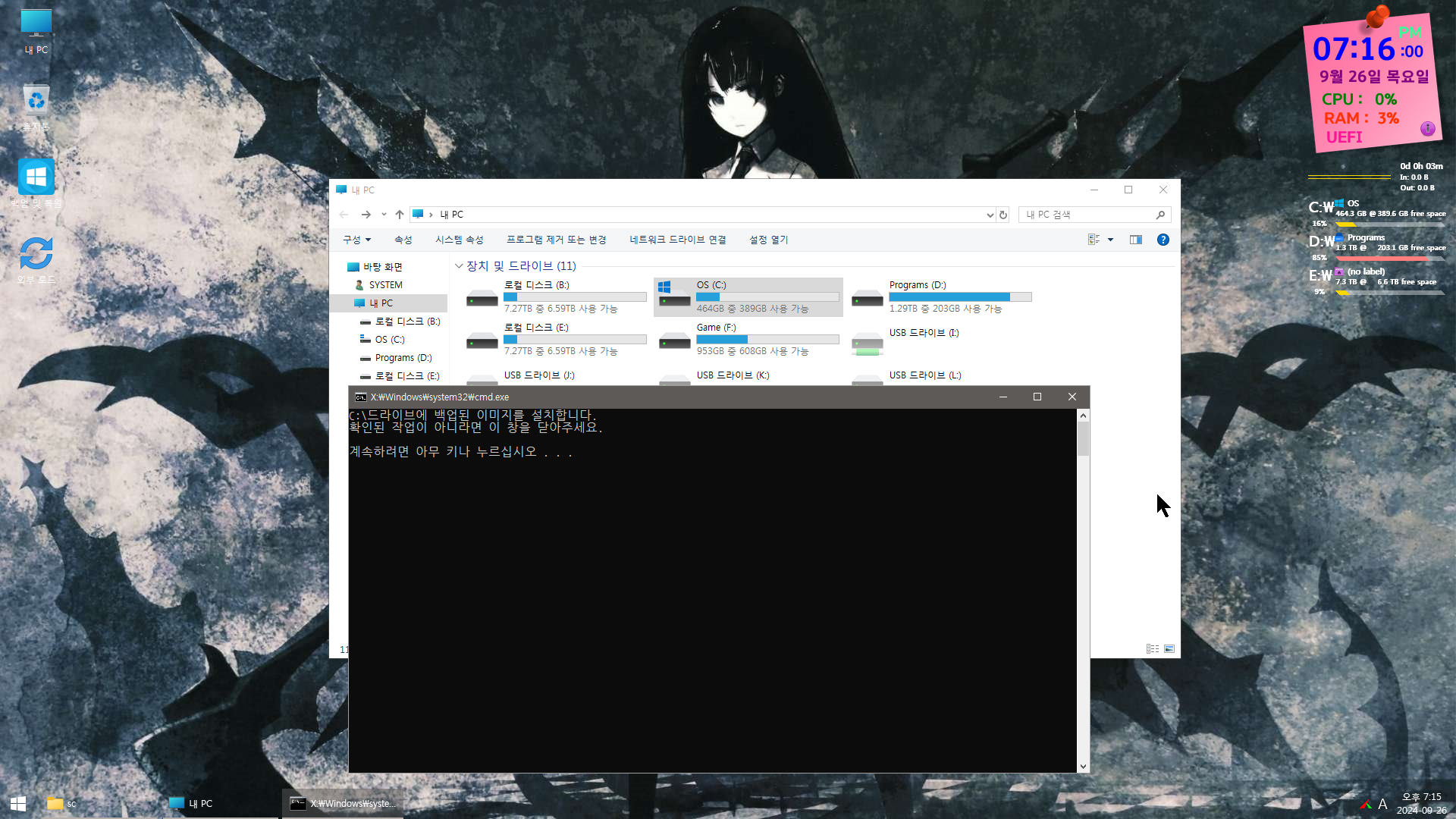Select 내 PC in navigation tree
1456x819 pixels.
click(x=389, y=303)
